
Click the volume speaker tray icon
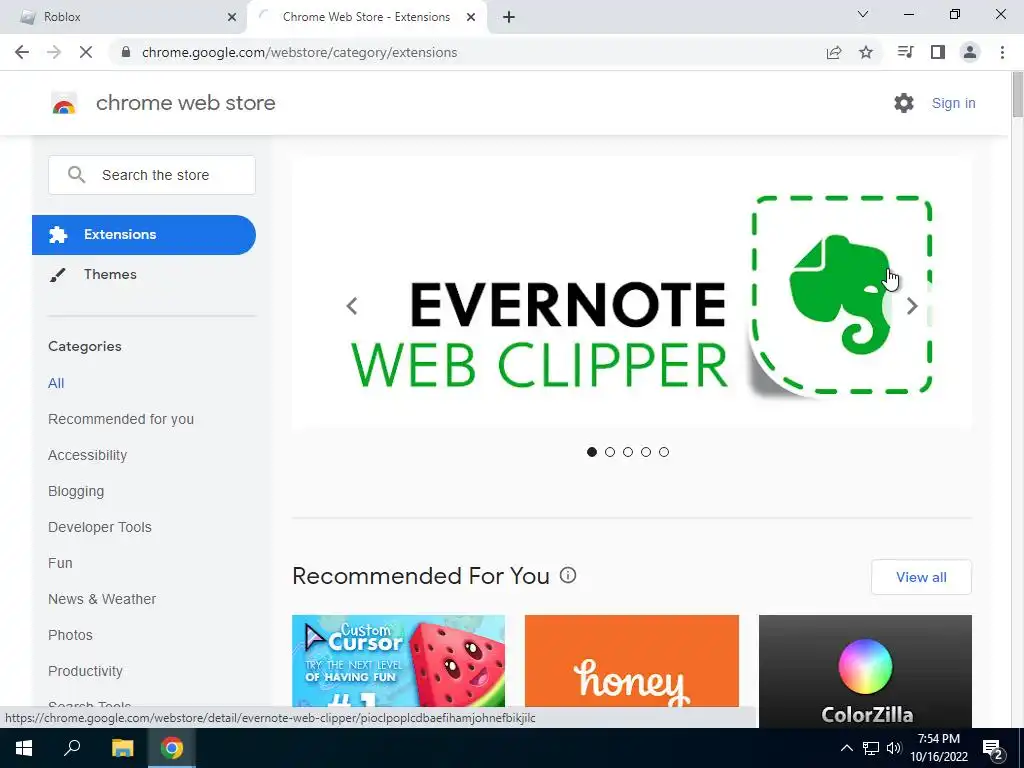pyautogui.click(x=894, y=748)
